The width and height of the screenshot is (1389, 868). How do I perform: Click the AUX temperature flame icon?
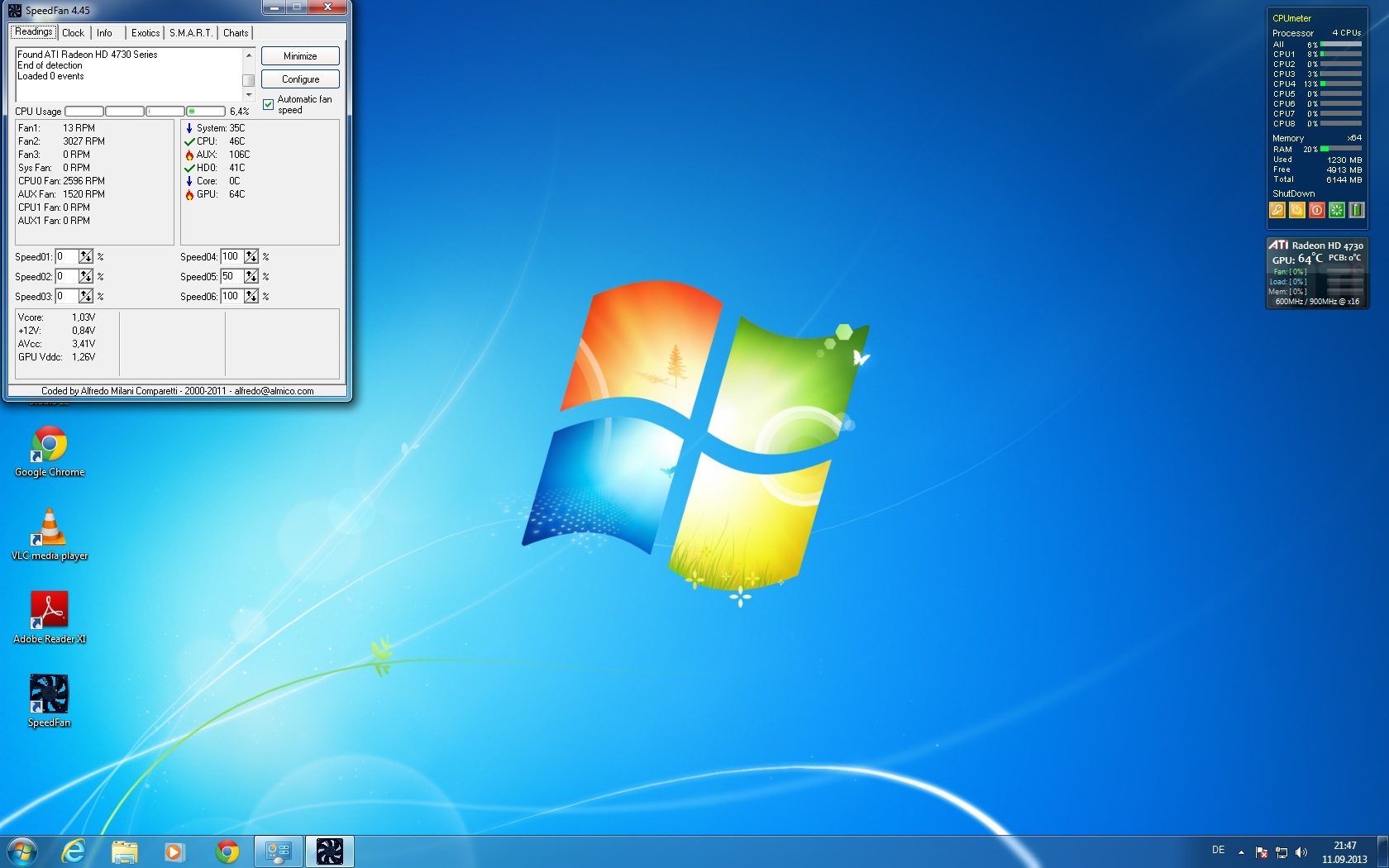(x=189, y=155)
